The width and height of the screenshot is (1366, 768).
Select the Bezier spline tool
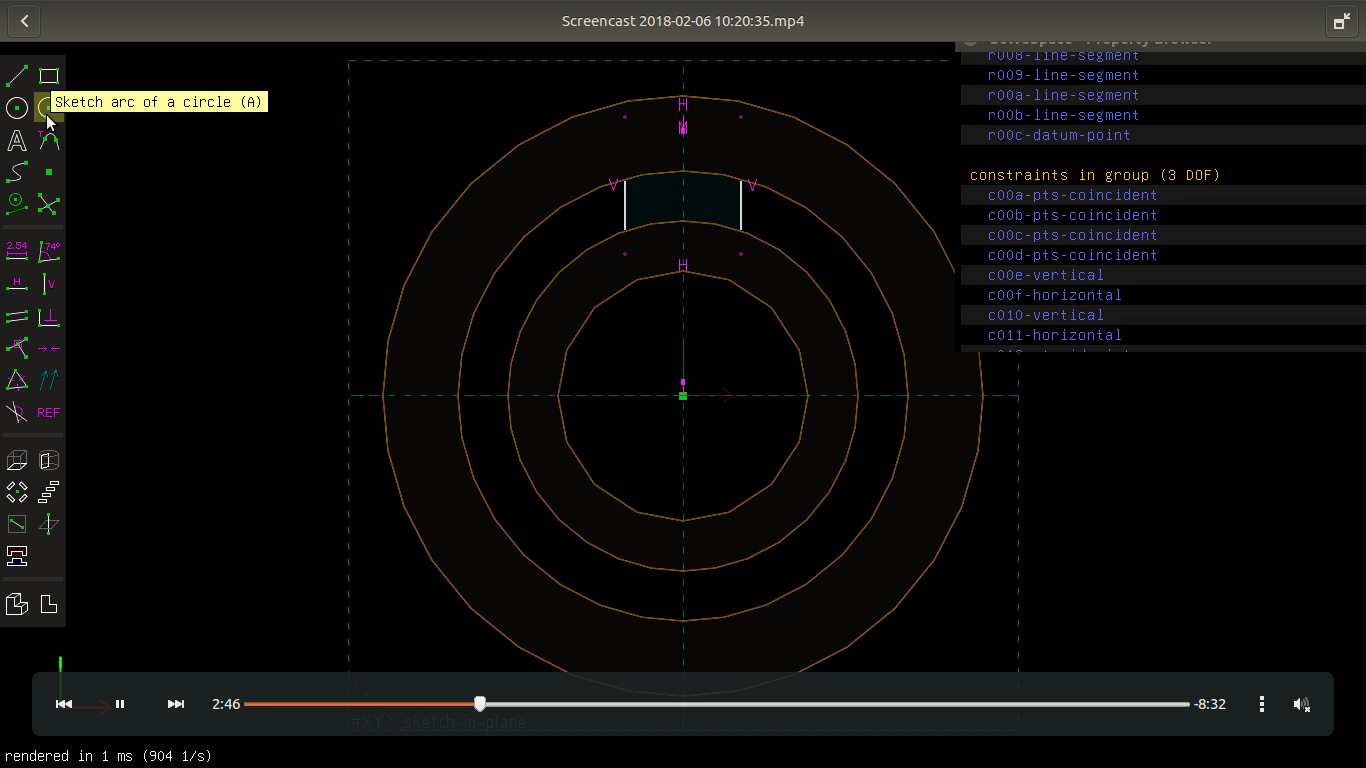click(x=17, y=172)
